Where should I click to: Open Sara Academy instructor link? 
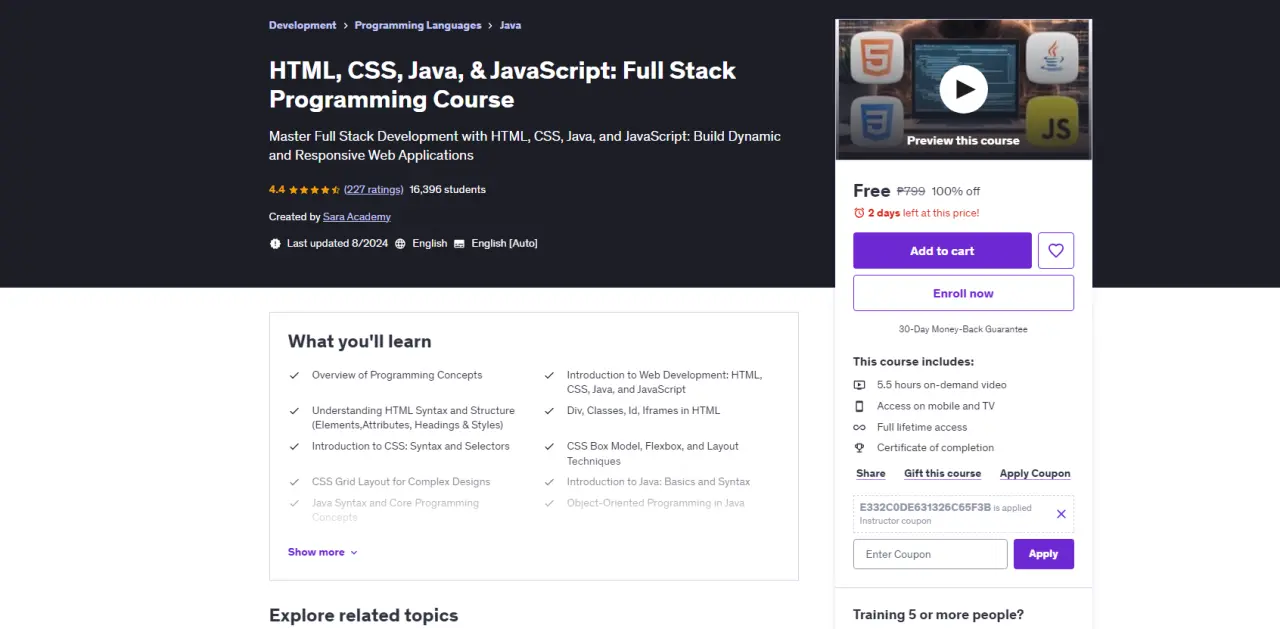(357, 216)
